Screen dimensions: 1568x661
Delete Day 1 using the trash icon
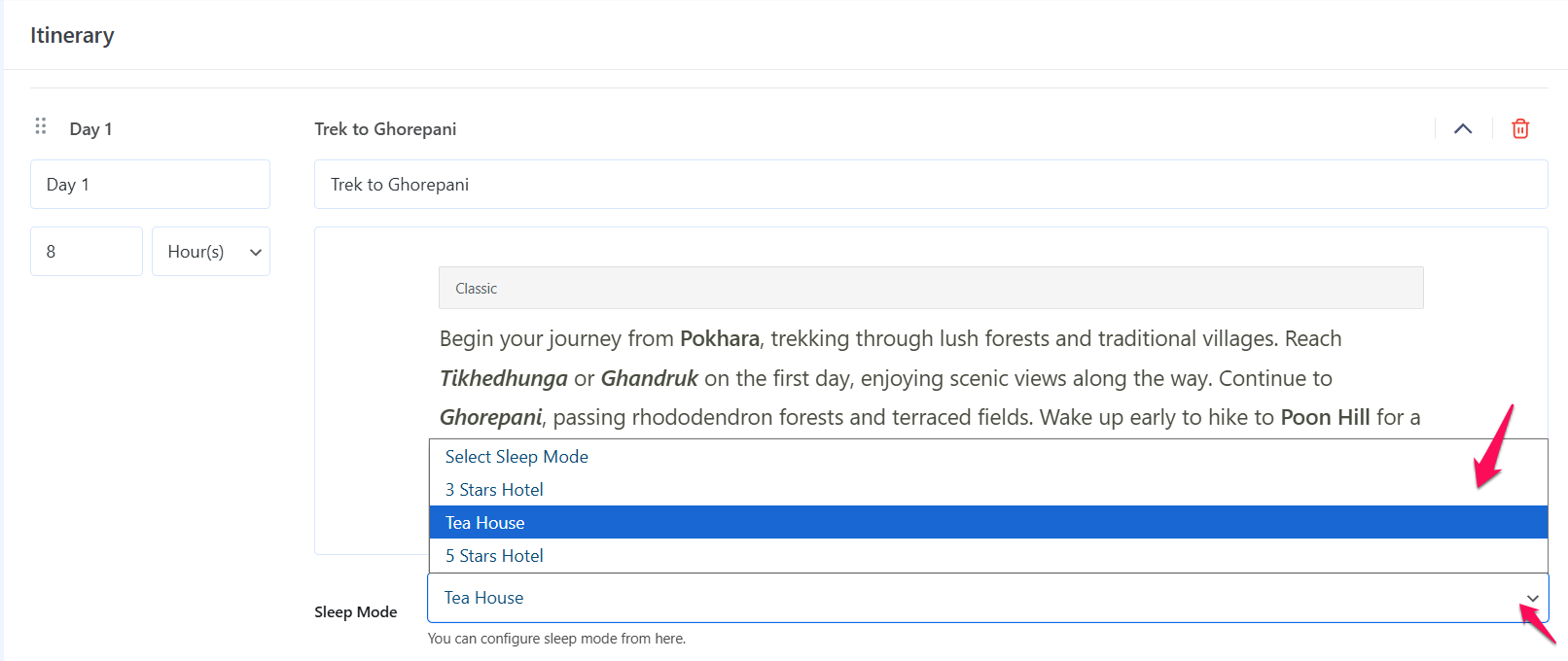(x=1520, y=128)
